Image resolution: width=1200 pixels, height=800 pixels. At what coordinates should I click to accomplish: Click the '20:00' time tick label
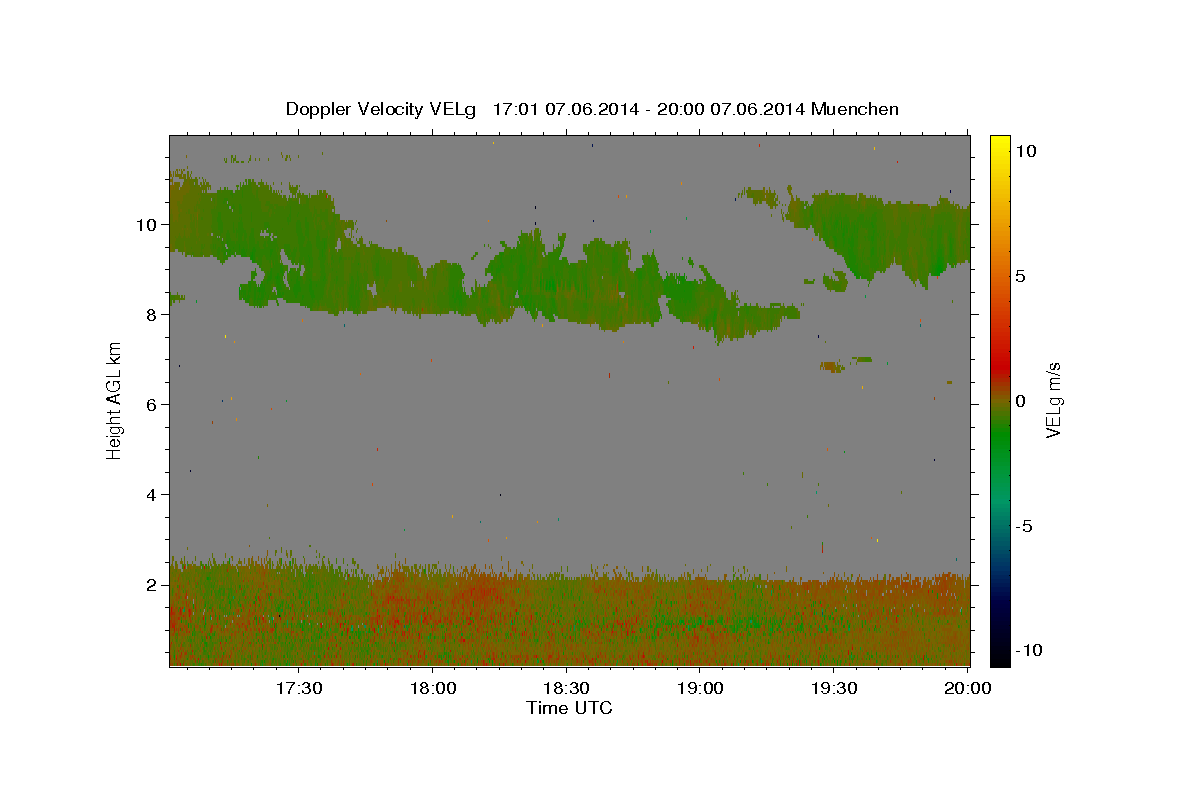coord(968,688)
